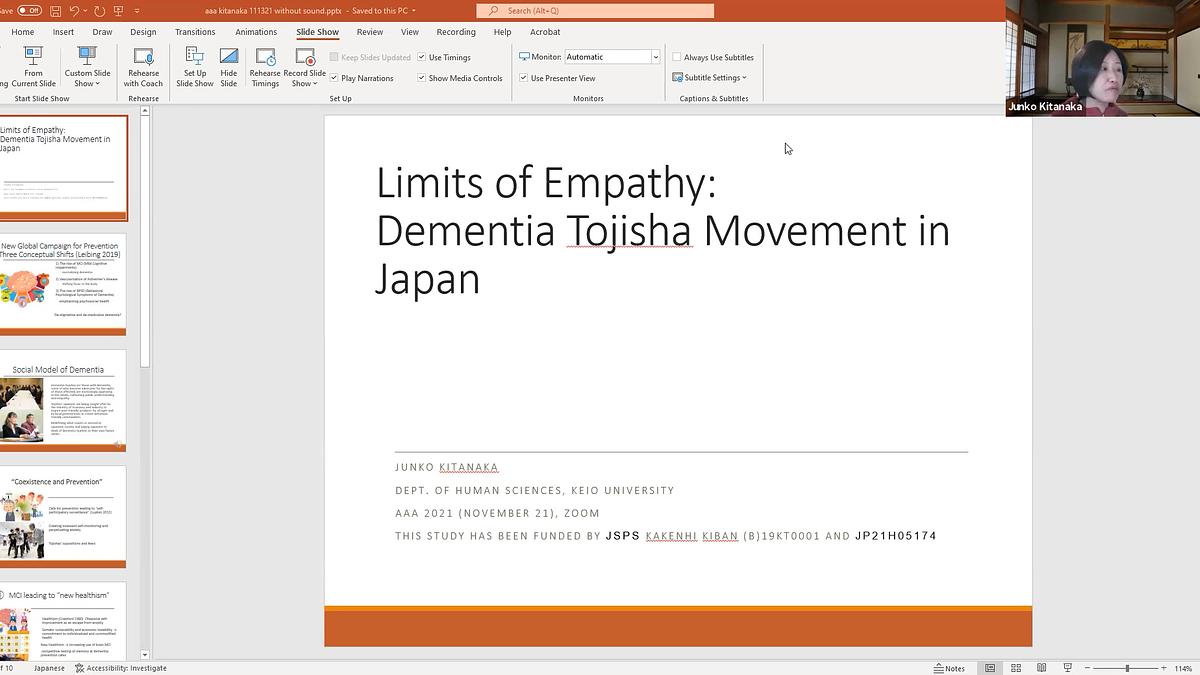Open the Acrobat ribbon tab

click(x=545, y=31)
